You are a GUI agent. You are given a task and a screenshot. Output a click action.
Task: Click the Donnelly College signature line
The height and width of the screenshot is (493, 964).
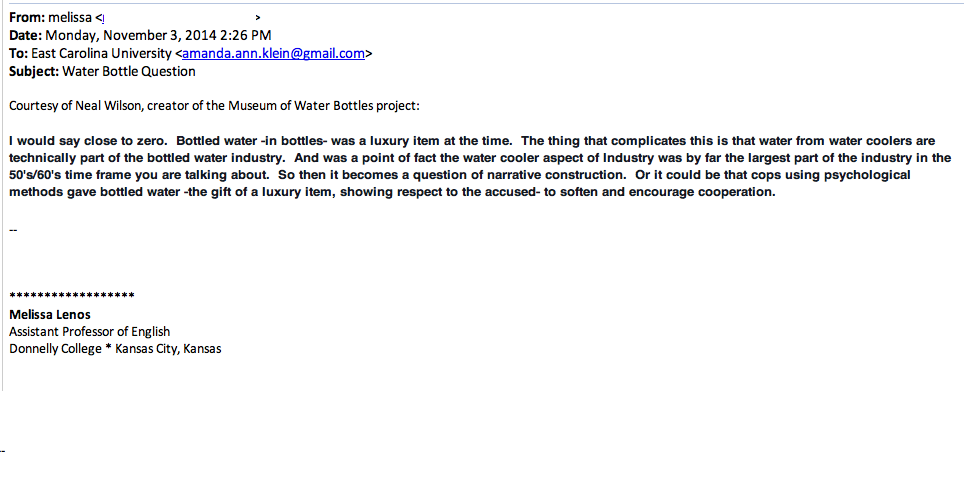(x=115, y=349)
